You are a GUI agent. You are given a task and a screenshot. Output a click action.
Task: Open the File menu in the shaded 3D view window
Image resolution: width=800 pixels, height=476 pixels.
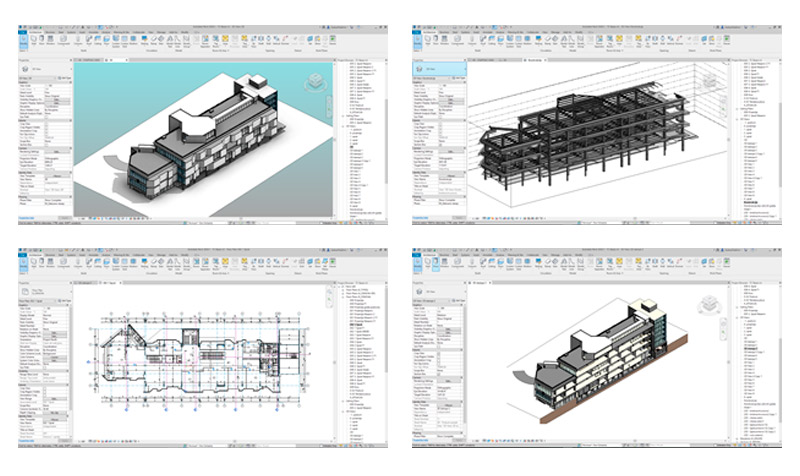pos(22,33)
